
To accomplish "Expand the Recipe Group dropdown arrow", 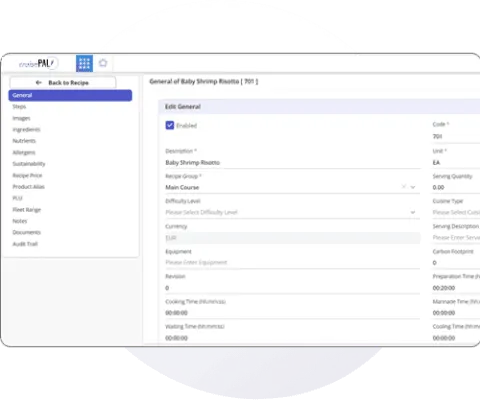I will tap(413, 187).
